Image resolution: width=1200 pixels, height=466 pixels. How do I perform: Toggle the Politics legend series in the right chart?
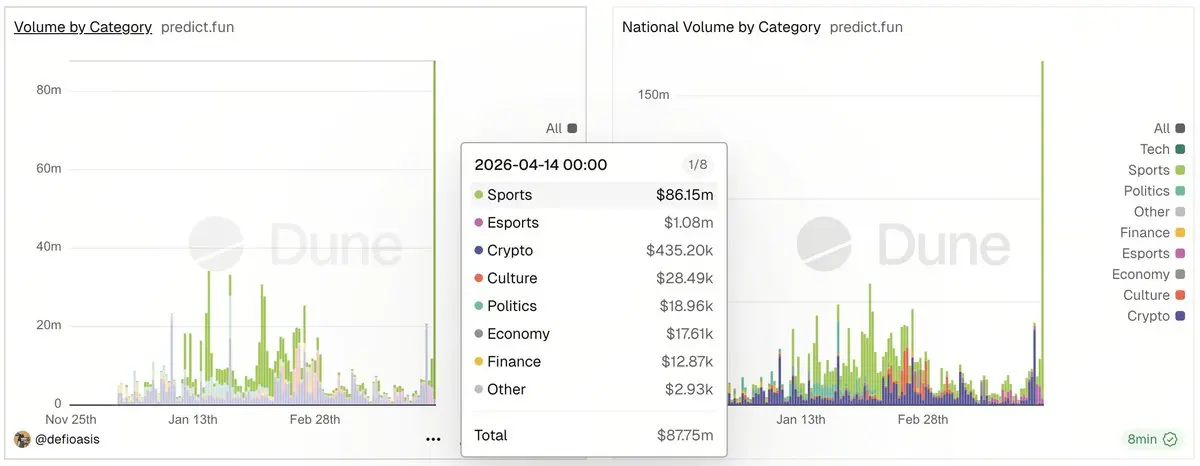pos(1154,191)
